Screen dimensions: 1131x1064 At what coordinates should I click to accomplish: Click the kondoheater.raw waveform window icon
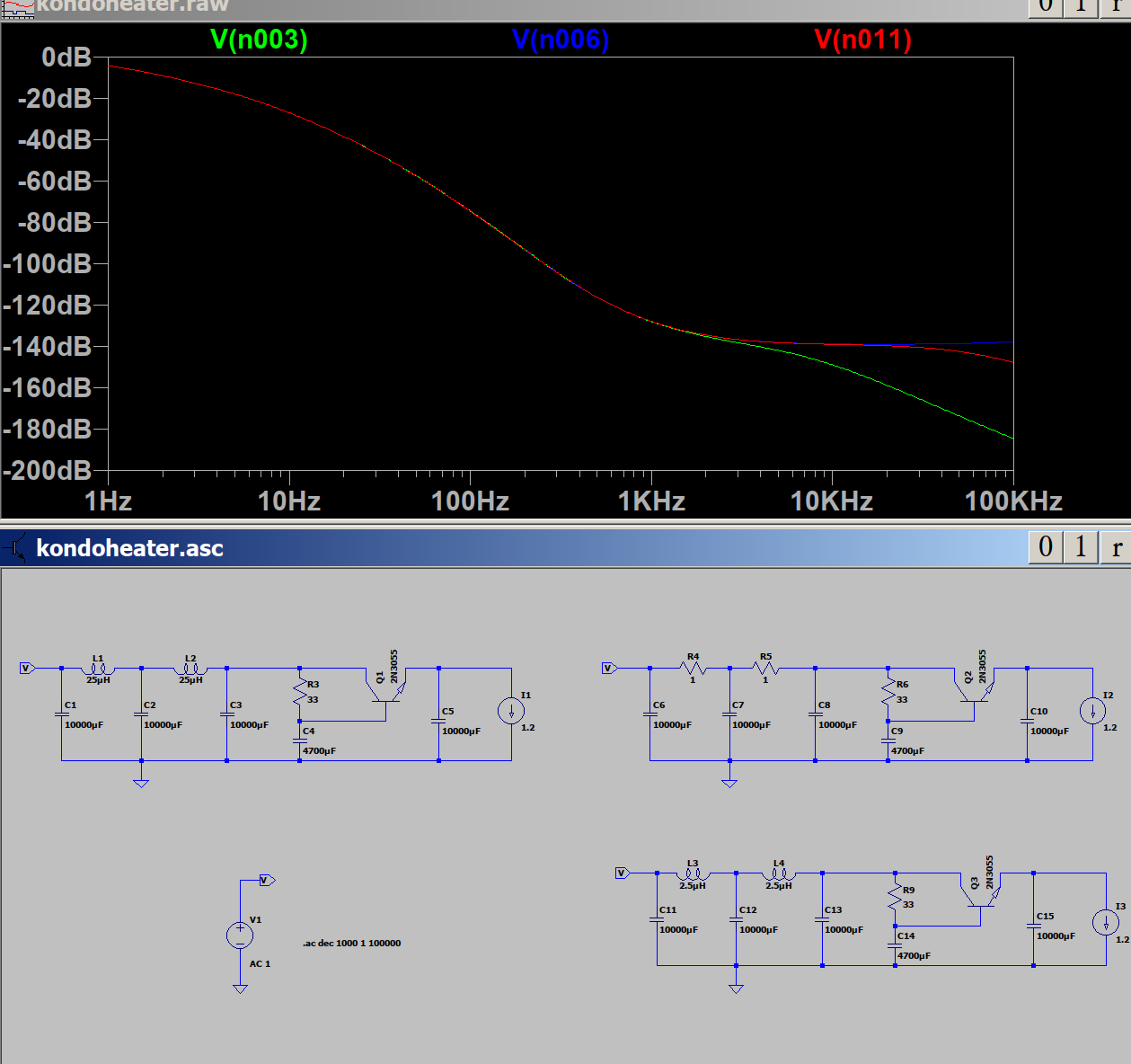17,9
